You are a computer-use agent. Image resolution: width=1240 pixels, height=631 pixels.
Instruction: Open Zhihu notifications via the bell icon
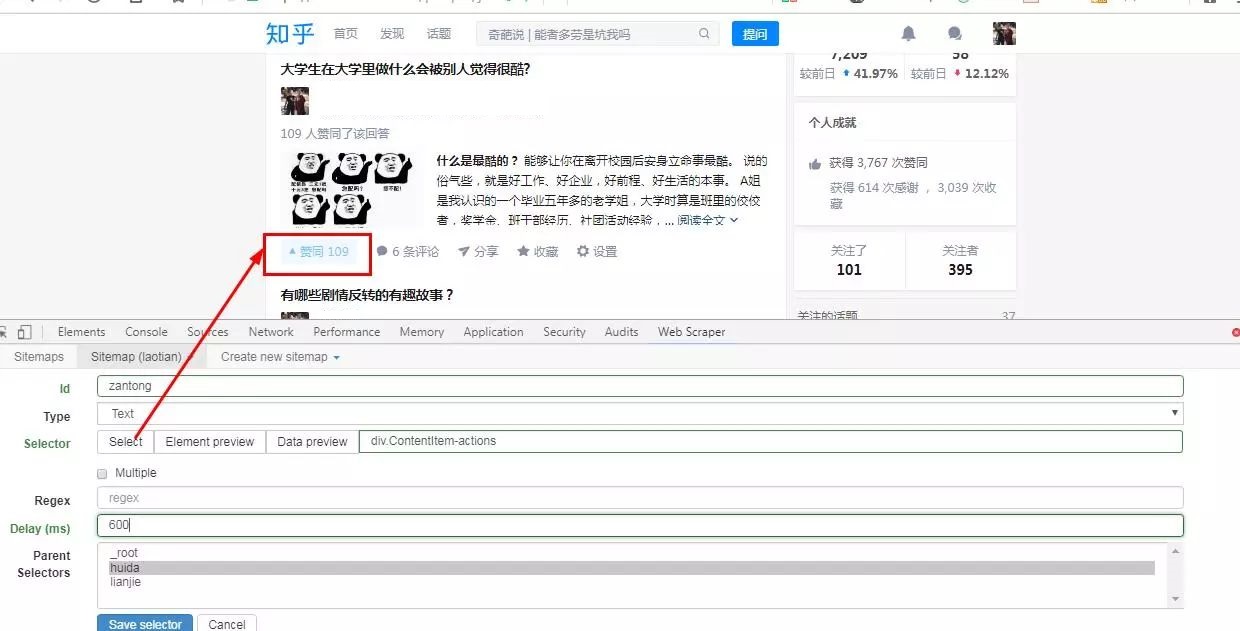coord(908,33)
